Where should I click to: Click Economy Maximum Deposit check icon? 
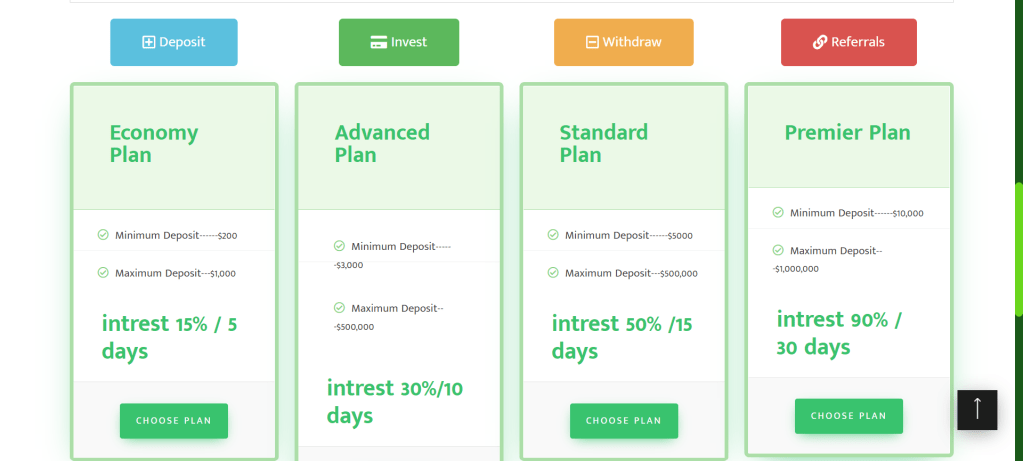click(x=103, y=272)
